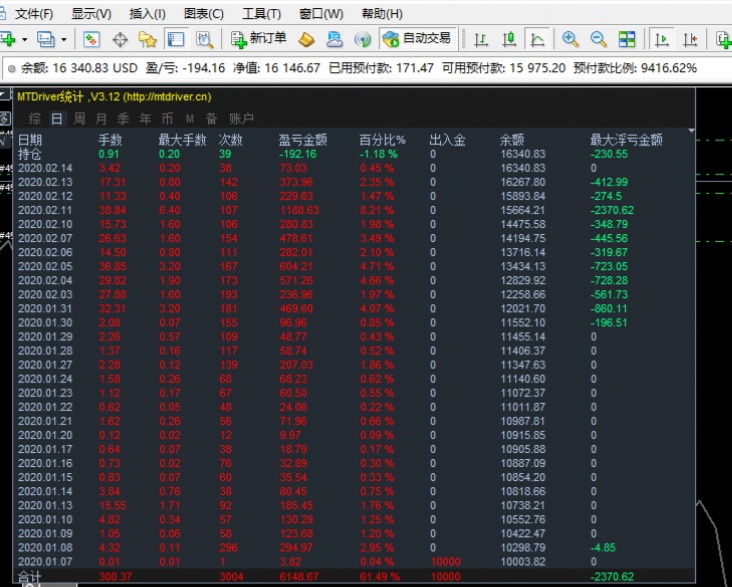The height and width of the screenshot is (587, 732).
Task: Select the 月 monthly tab
Action: (x=101, y=119)
